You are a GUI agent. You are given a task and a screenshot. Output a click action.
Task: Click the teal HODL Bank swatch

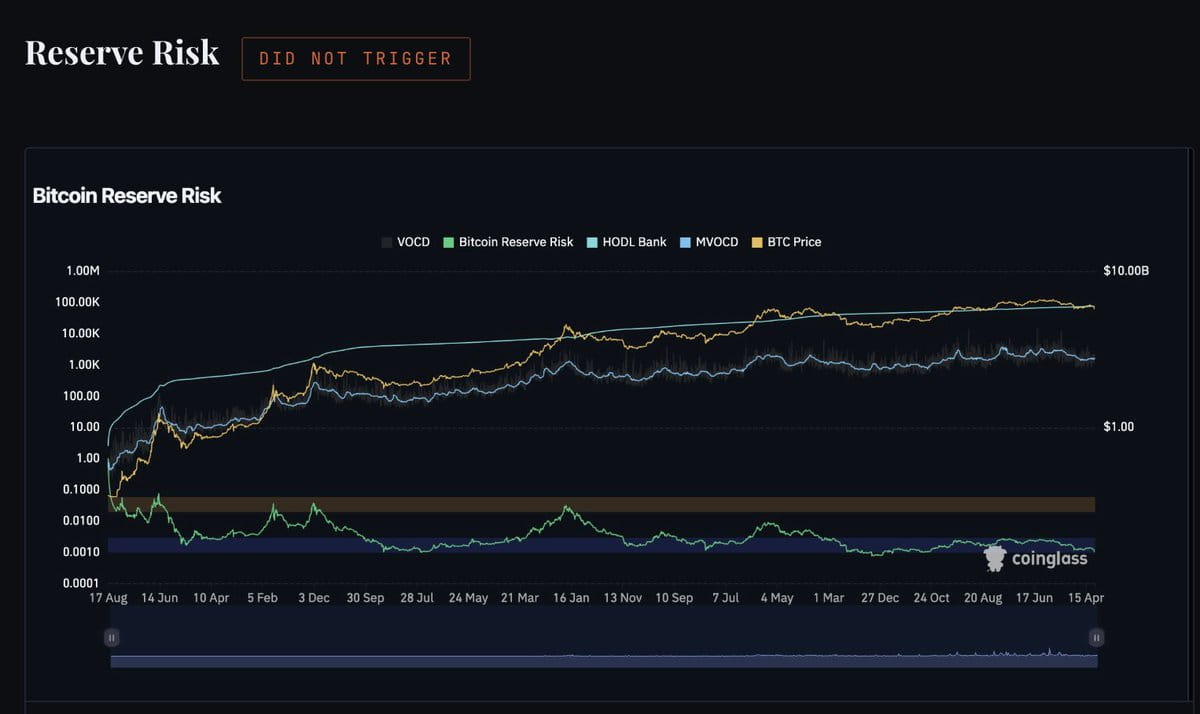pos(592,242)
